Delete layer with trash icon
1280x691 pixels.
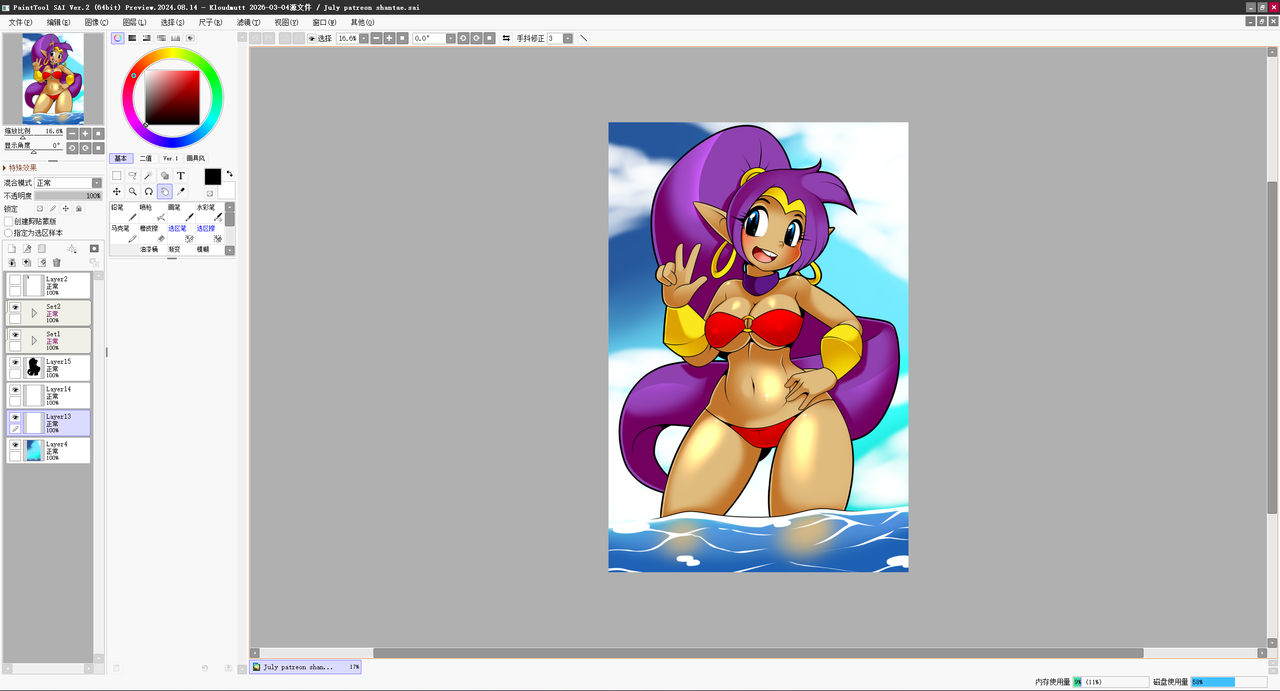pos(57,263)
